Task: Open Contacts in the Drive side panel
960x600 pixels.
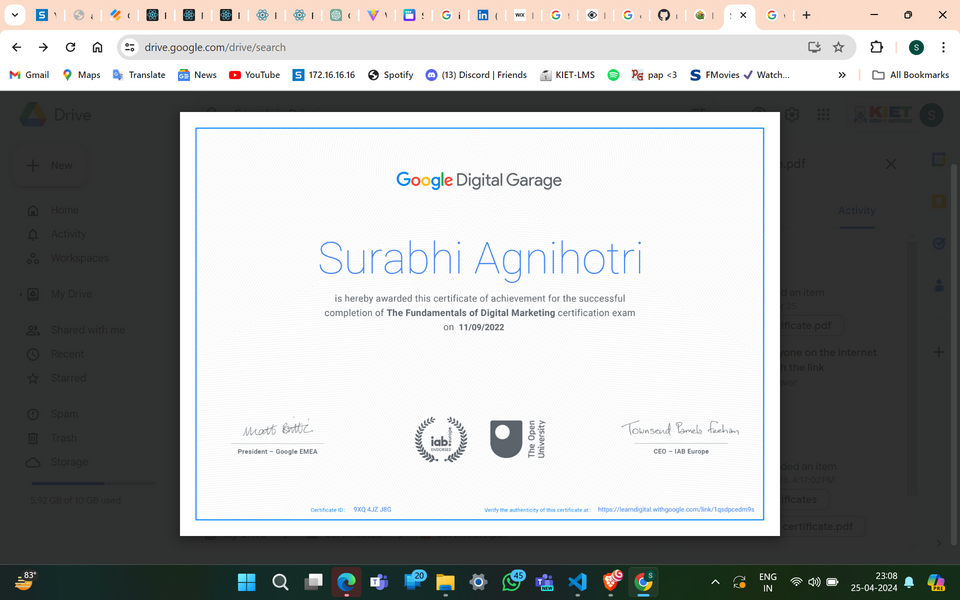Action: point(939,285)
